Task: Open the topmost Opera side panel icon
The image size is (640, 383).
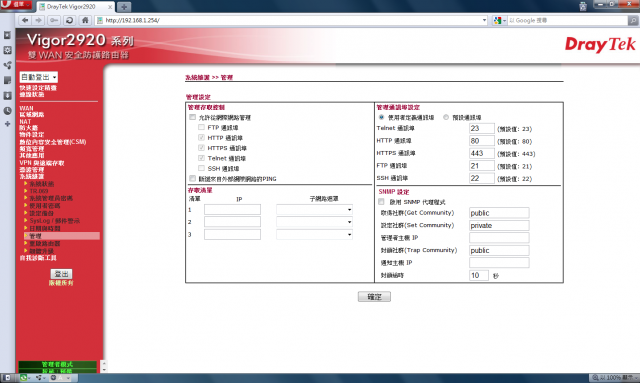Action: [x=7, y=36]
